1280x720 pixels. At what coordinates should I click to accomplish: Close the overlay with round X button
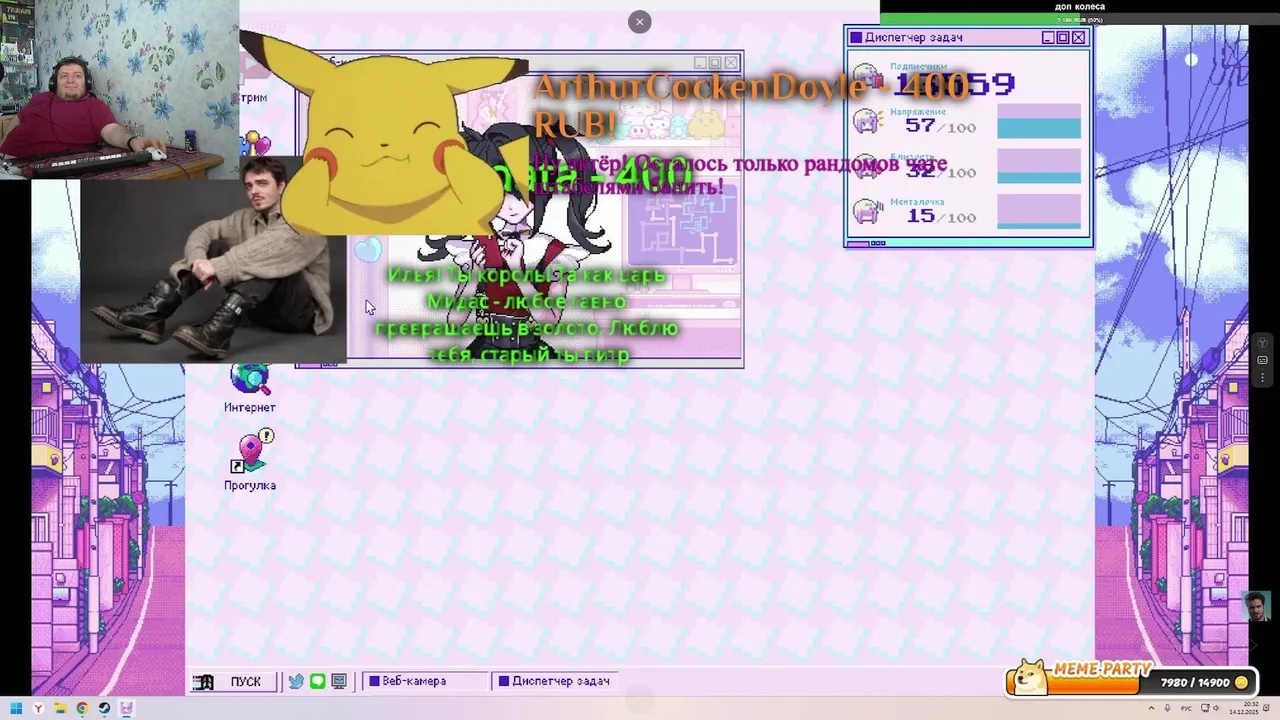coord(640,22)
